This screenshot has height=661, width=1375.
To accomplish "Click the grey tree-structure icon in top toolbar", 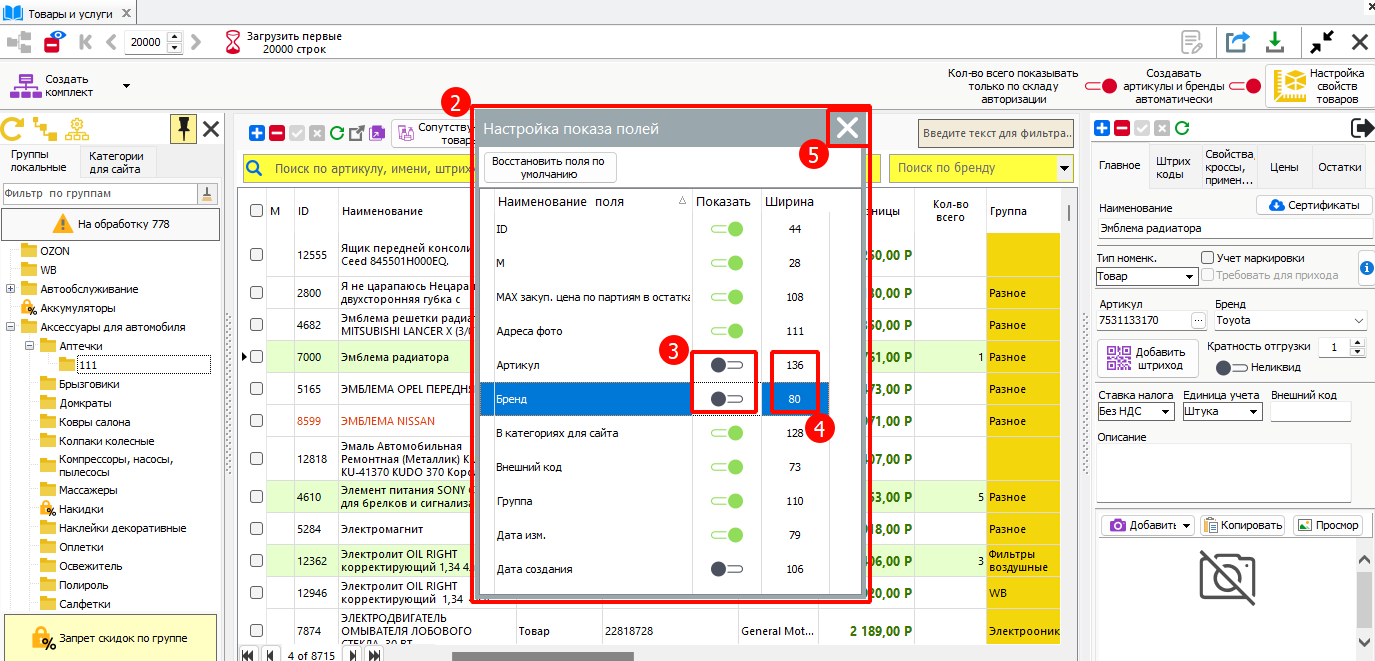I will (x=19, y=42).
